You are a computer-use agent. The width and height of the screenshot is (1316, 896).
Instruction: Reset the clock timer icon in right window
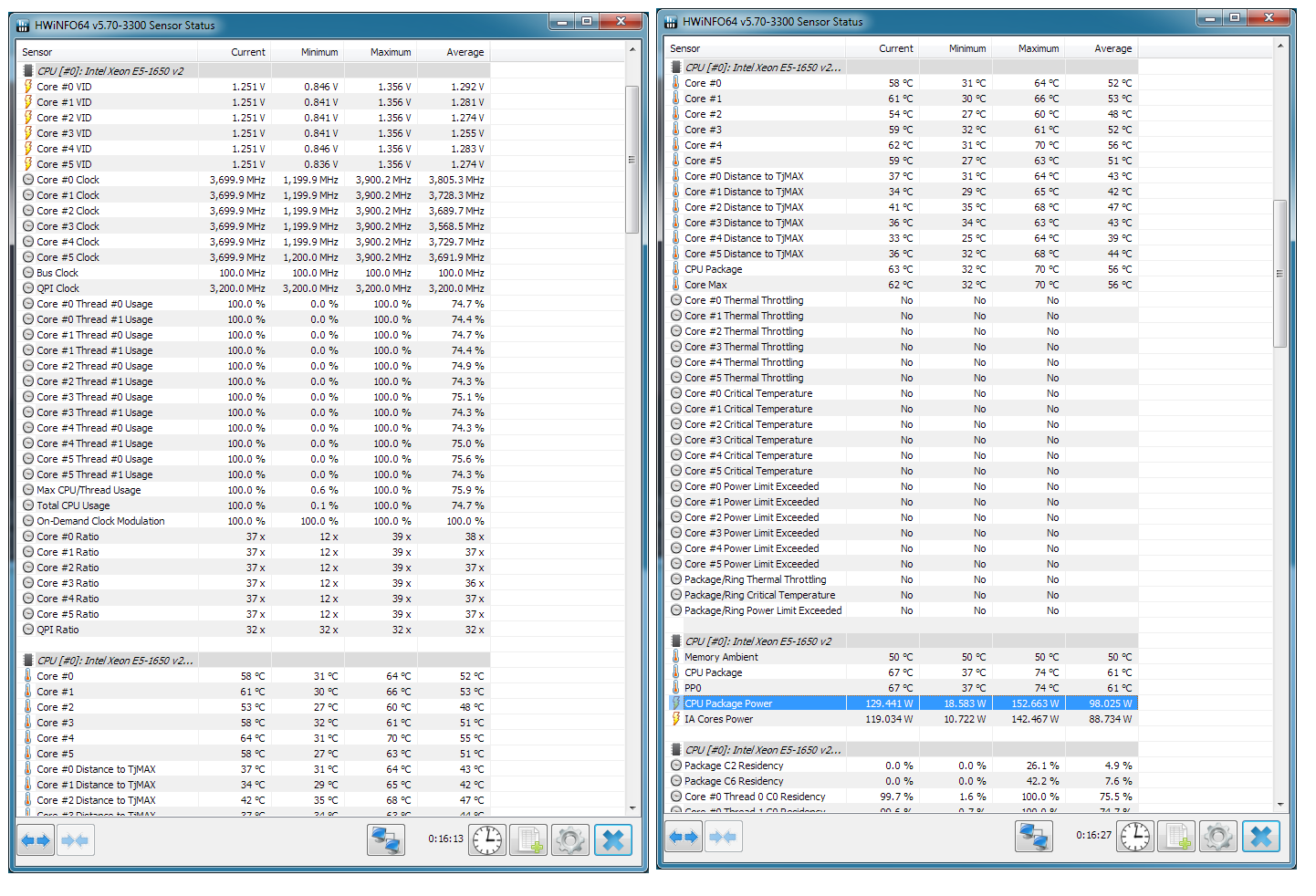point(1135,836)
